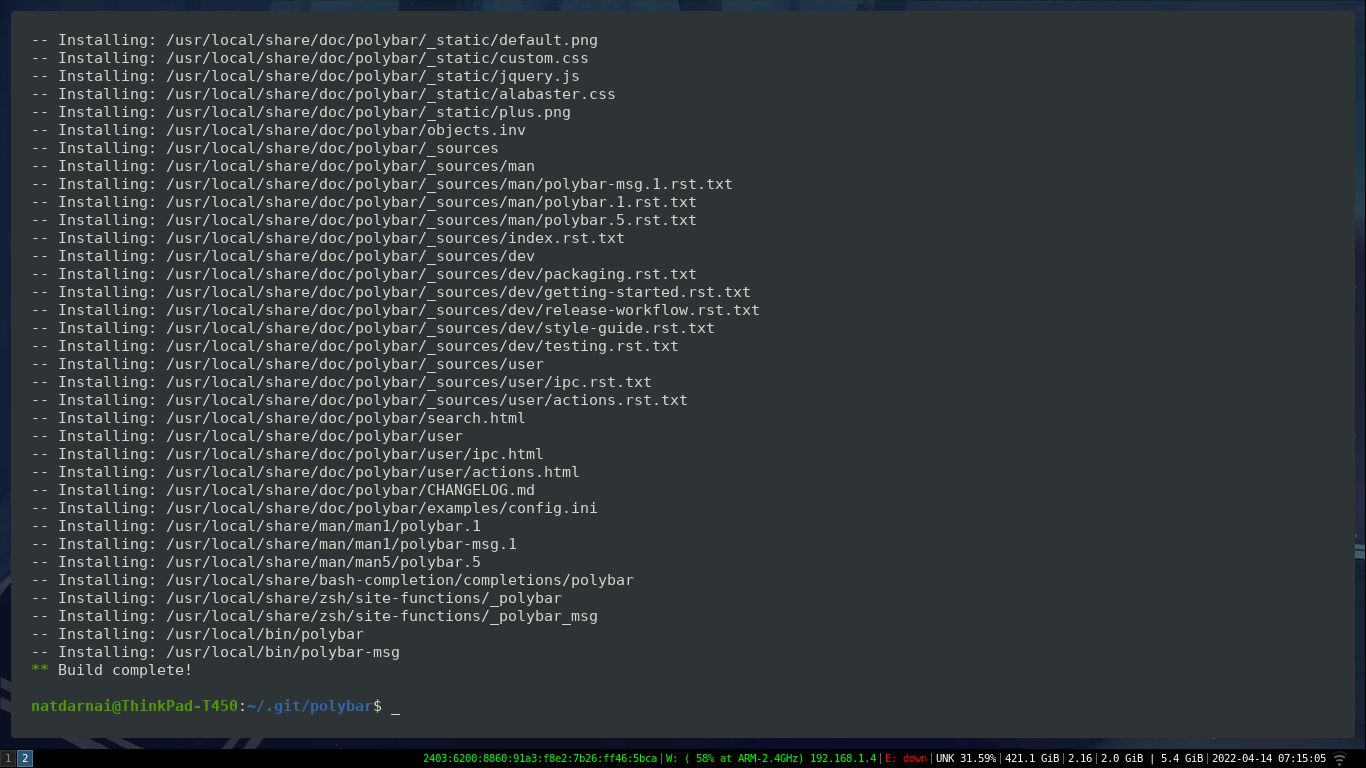Click the examples/config.ini install line
Image resolution: width=1366 pixels, height=768 pixels.
point(314,508)
